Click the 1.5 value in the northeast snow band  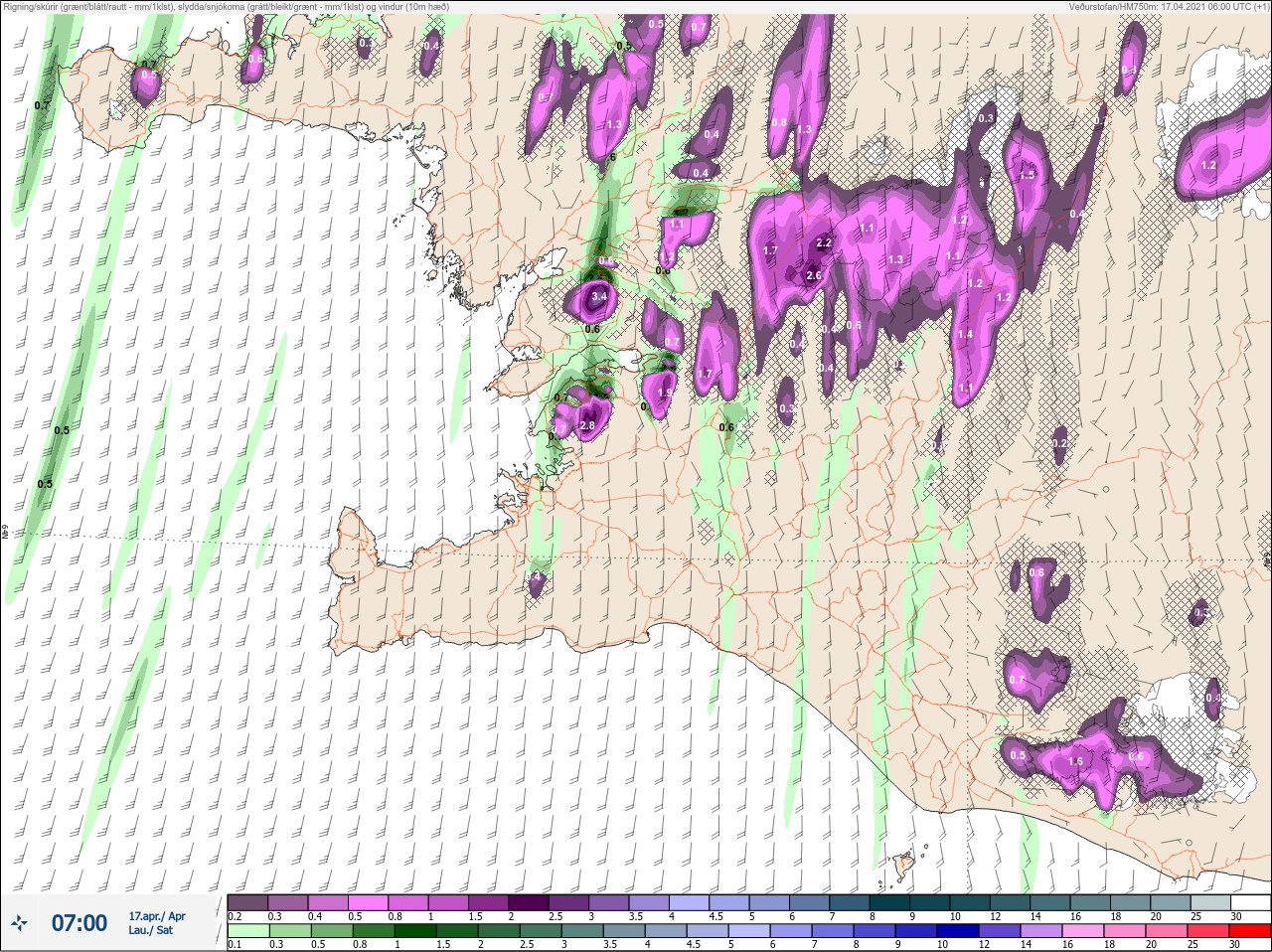point(1028,175)
